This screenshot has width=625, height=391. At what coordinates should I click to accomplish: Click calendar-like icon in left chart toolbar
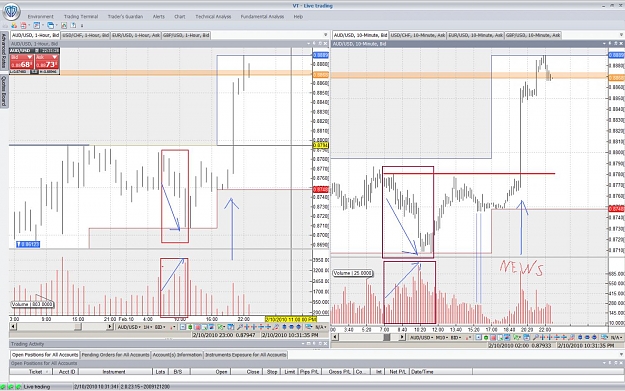[x=231, y=327]
